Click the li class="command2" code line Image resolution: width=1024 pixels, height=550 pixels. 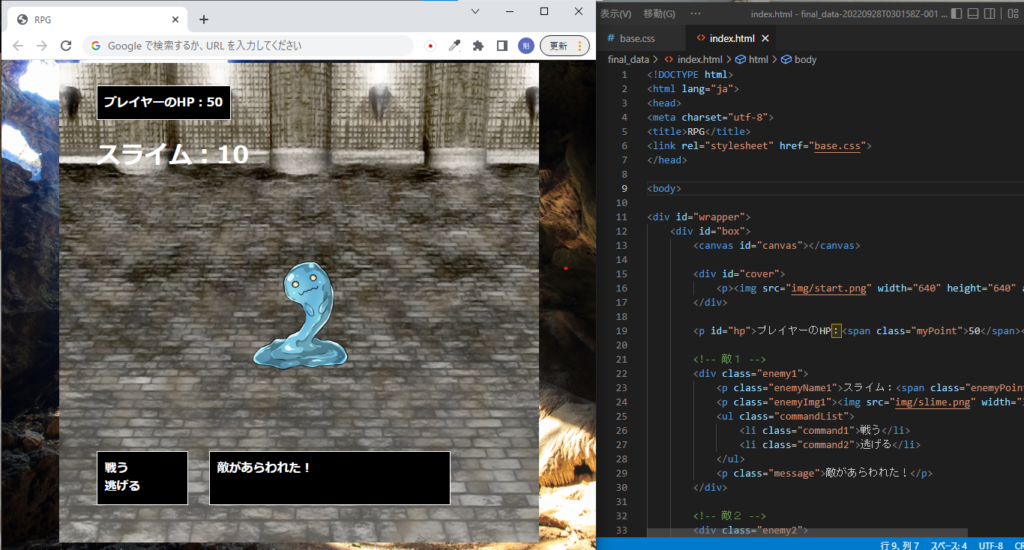coord(830,445)
